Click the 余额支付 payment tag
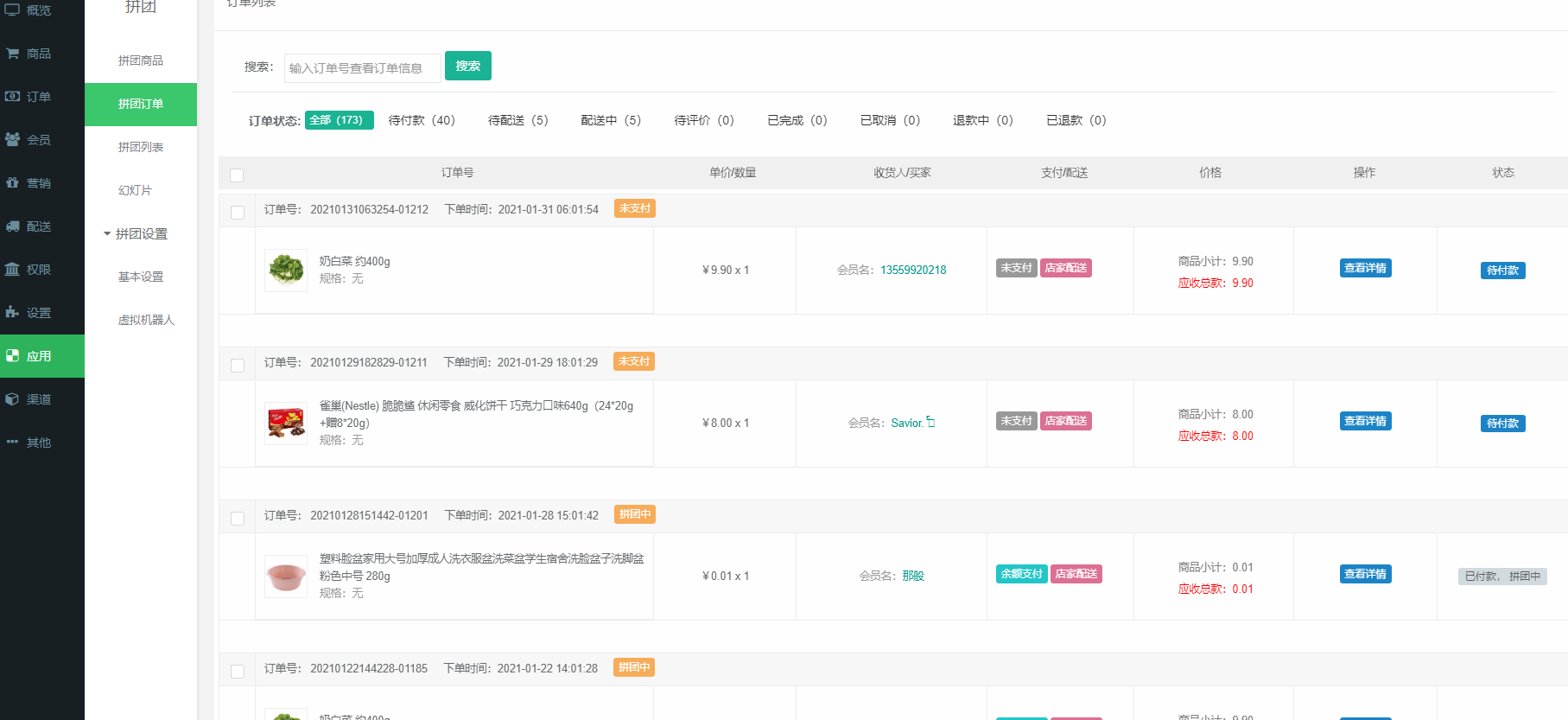The image size is (1568, 720). [x=1022, y=574]
